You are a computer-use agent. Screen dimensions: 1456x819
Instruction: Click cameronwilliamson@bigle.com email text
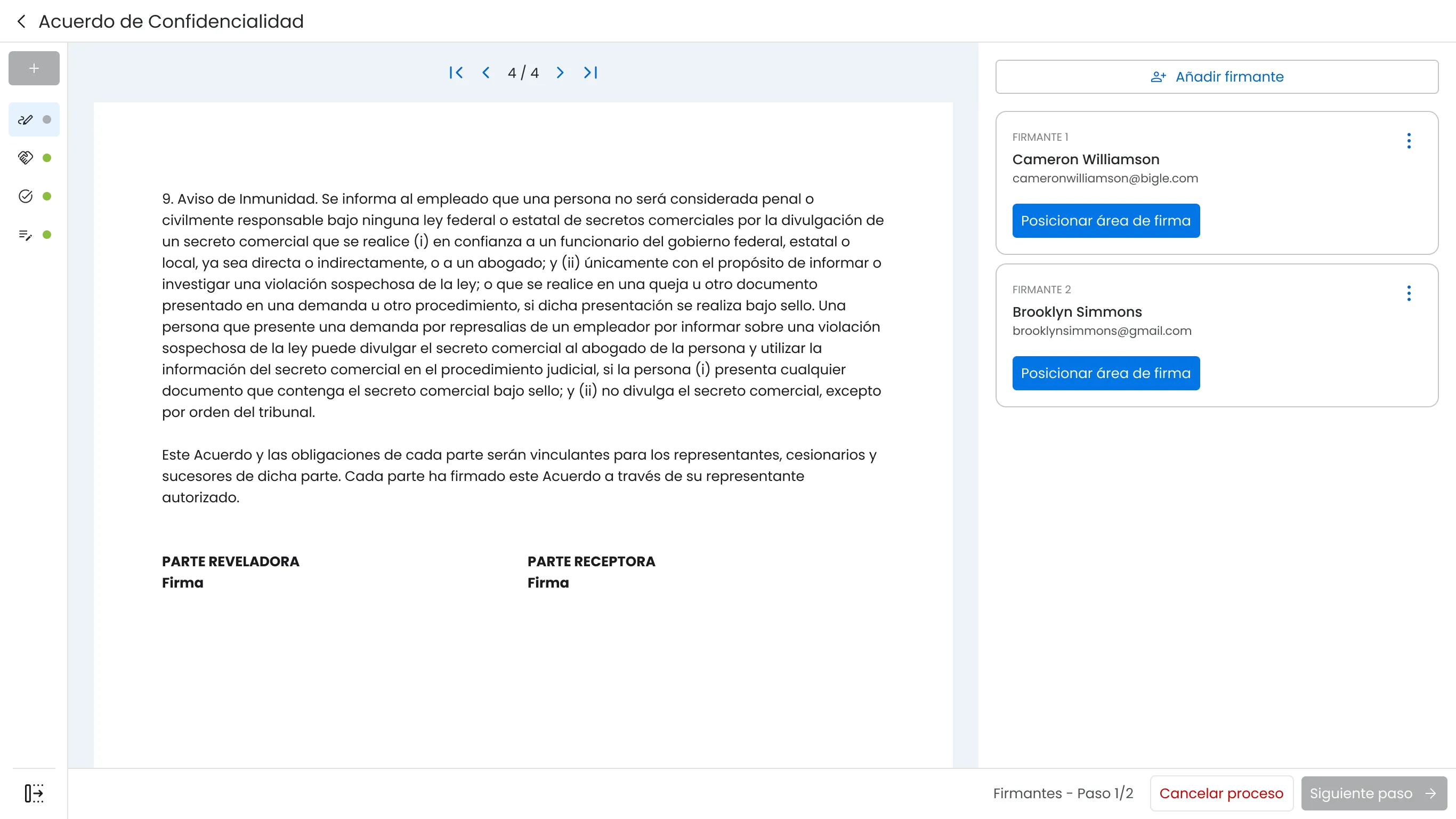click(1105, 178)
